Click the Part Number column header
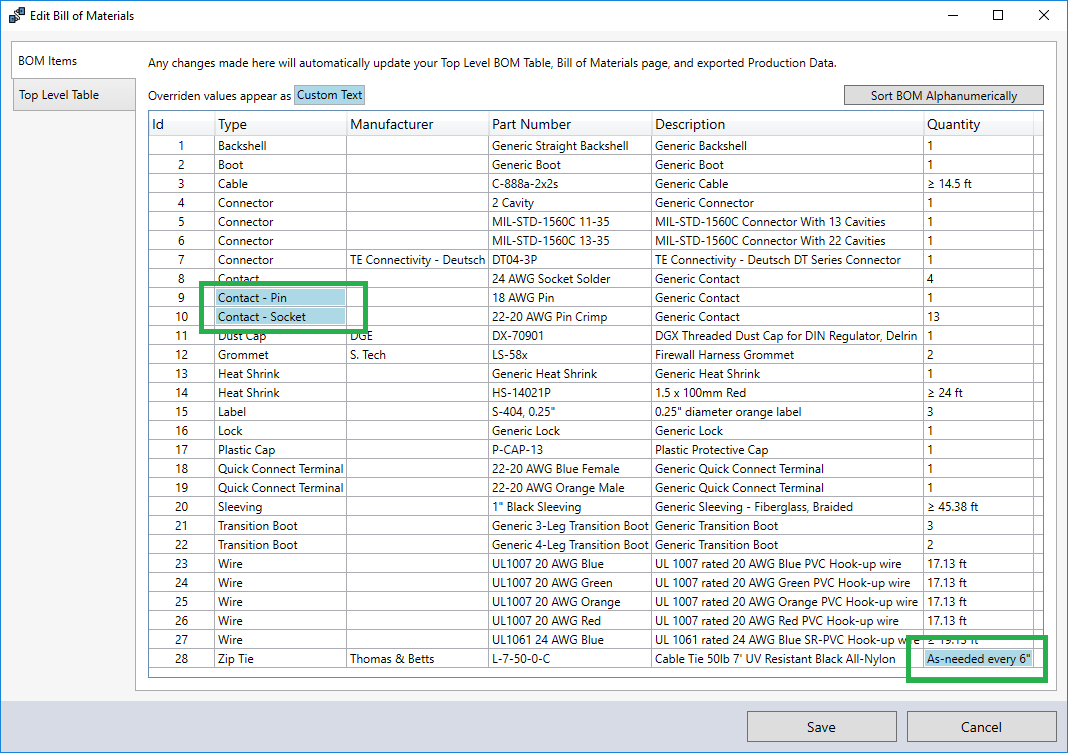1068x753 pixels. [x=570, y=124]
